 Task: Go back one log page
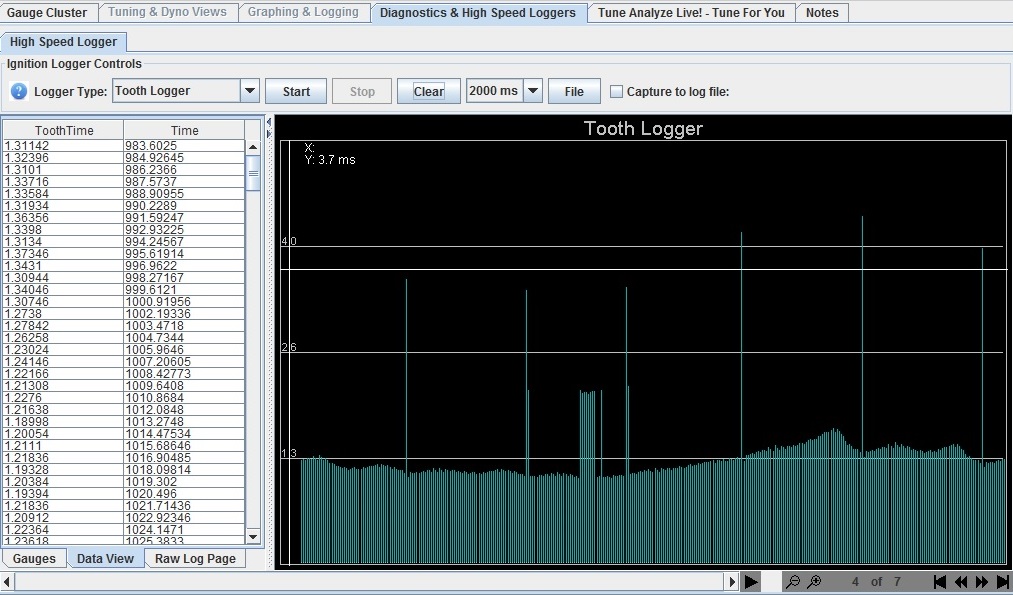click(961, 581)
